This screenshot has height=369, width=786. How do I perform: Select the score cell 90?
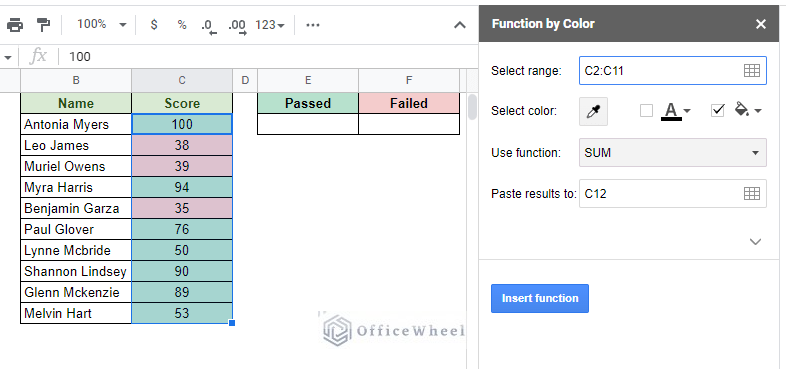tap(182, 271)
